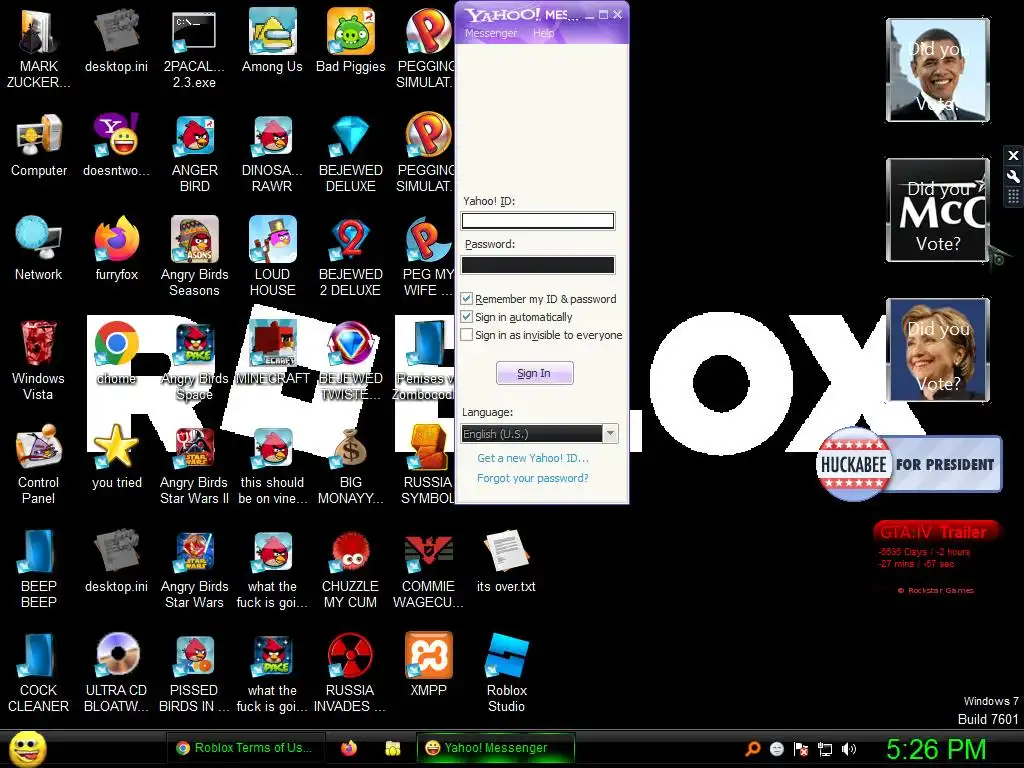1024x768 pixels.
Task: Close the McC gadget with X button
Action: pos(1013,155)
